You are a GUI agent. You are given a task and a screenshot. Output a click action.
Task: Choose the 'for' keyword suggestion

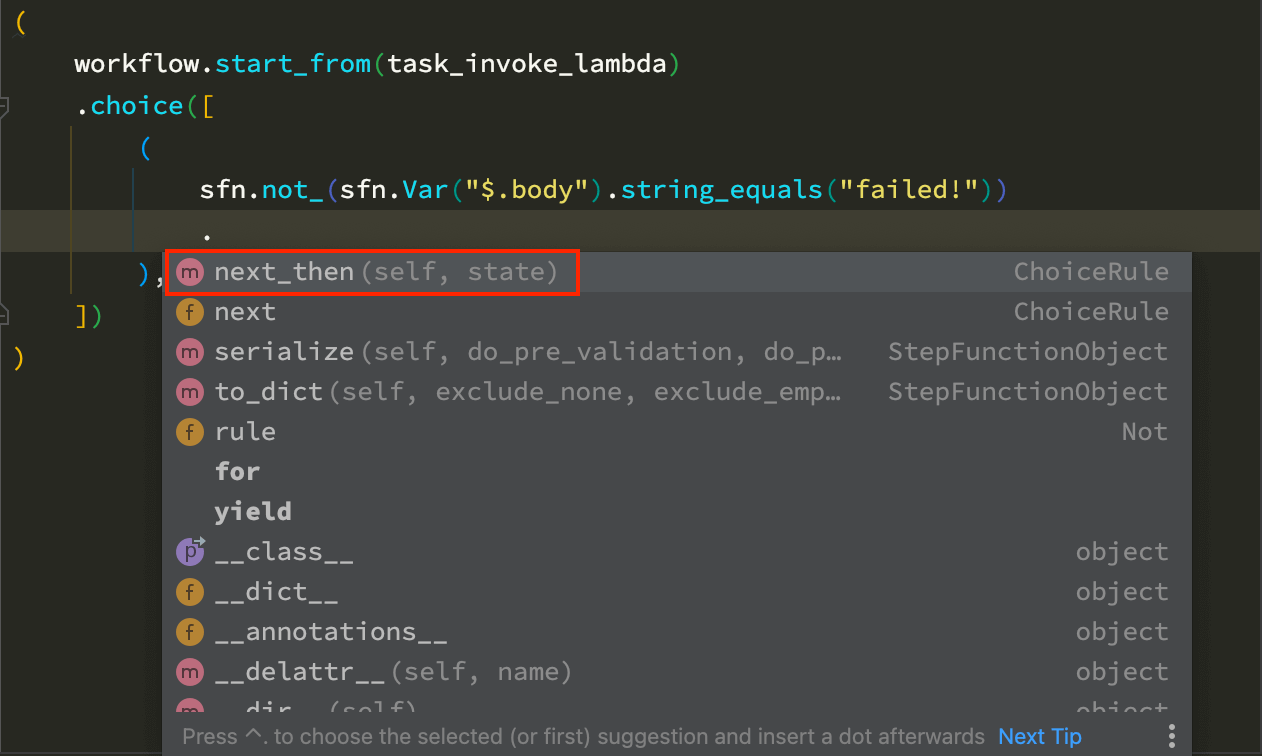click(237, 472)
